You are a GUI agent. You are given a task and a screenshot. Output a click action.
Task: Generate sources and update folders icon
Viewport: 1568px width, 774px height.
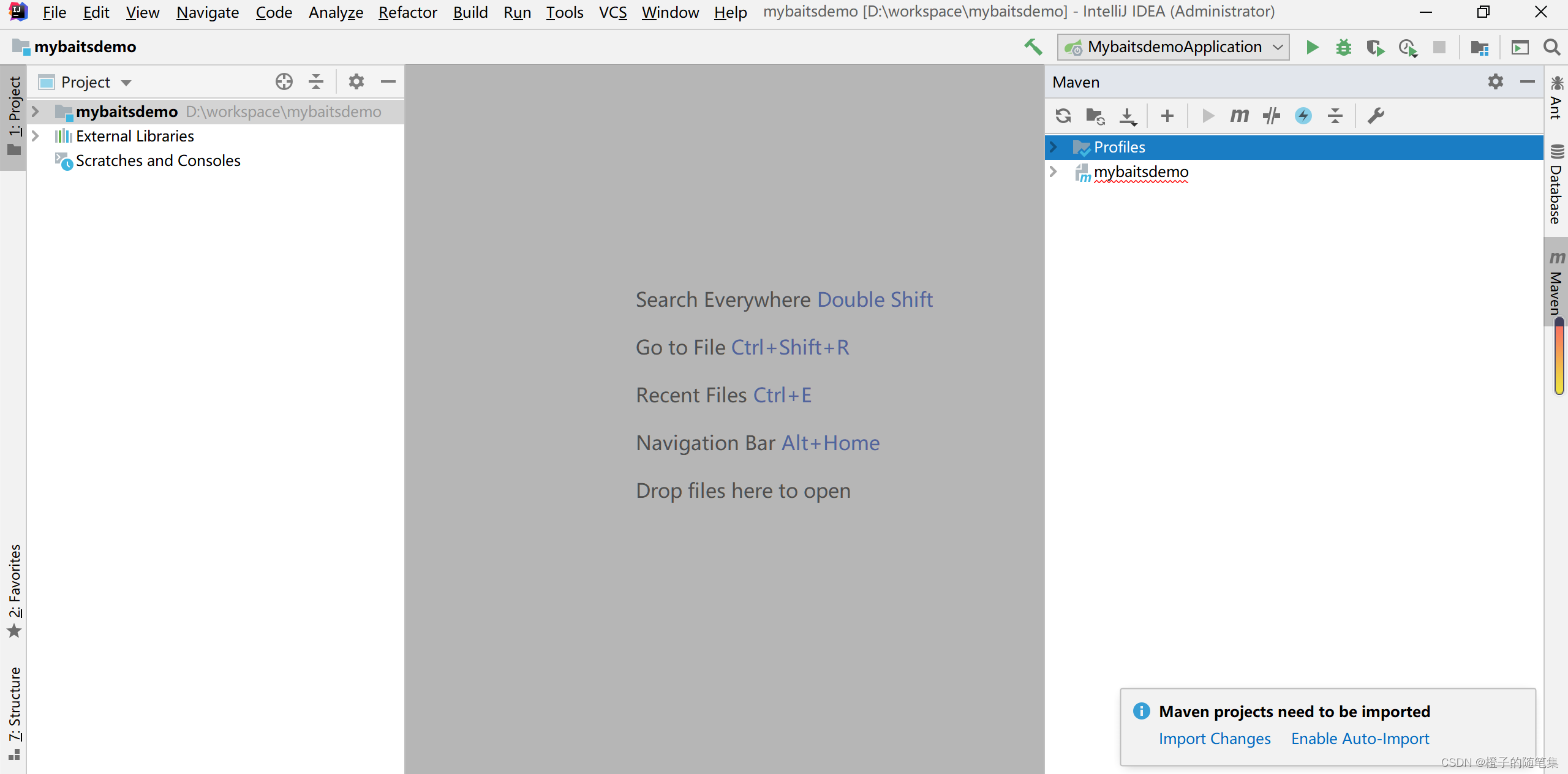(1095, 116)
